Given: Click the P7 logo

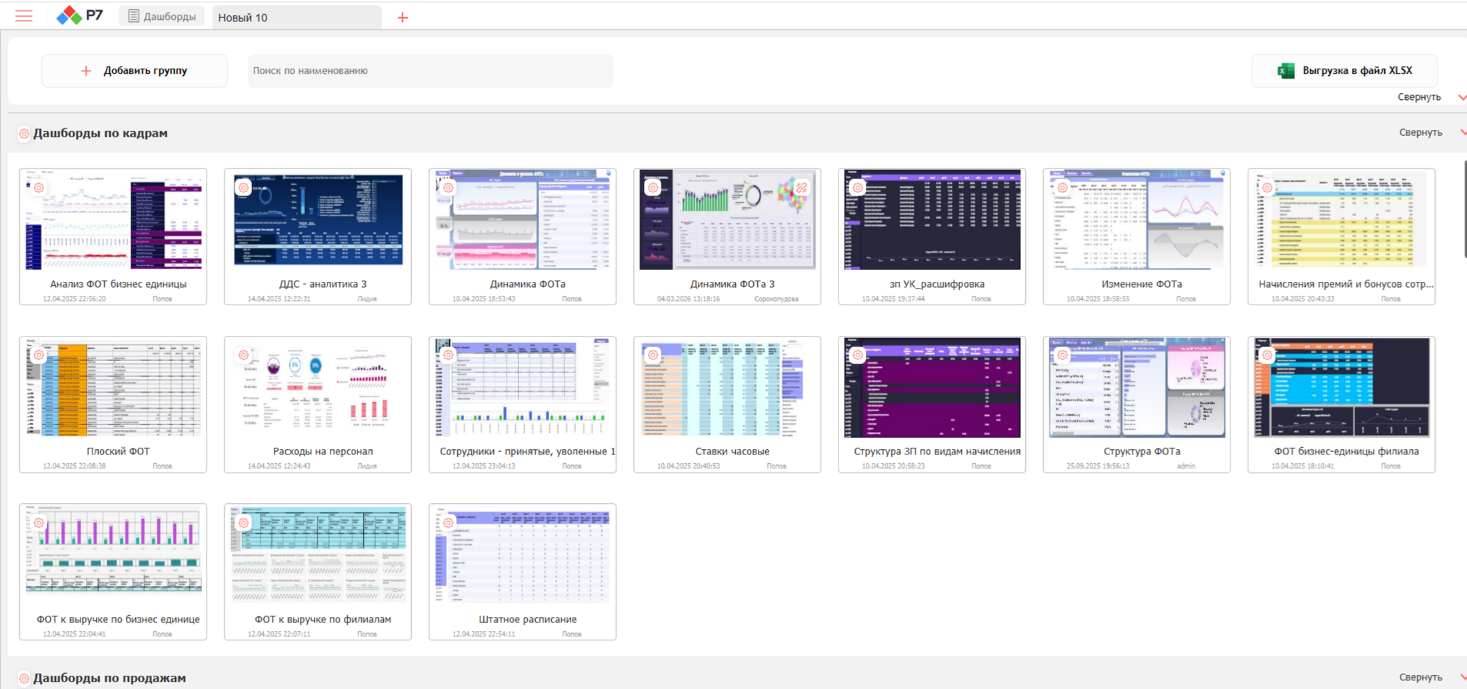Looking at the screenshot, I should pyautogui.click(x=80, y=16).
